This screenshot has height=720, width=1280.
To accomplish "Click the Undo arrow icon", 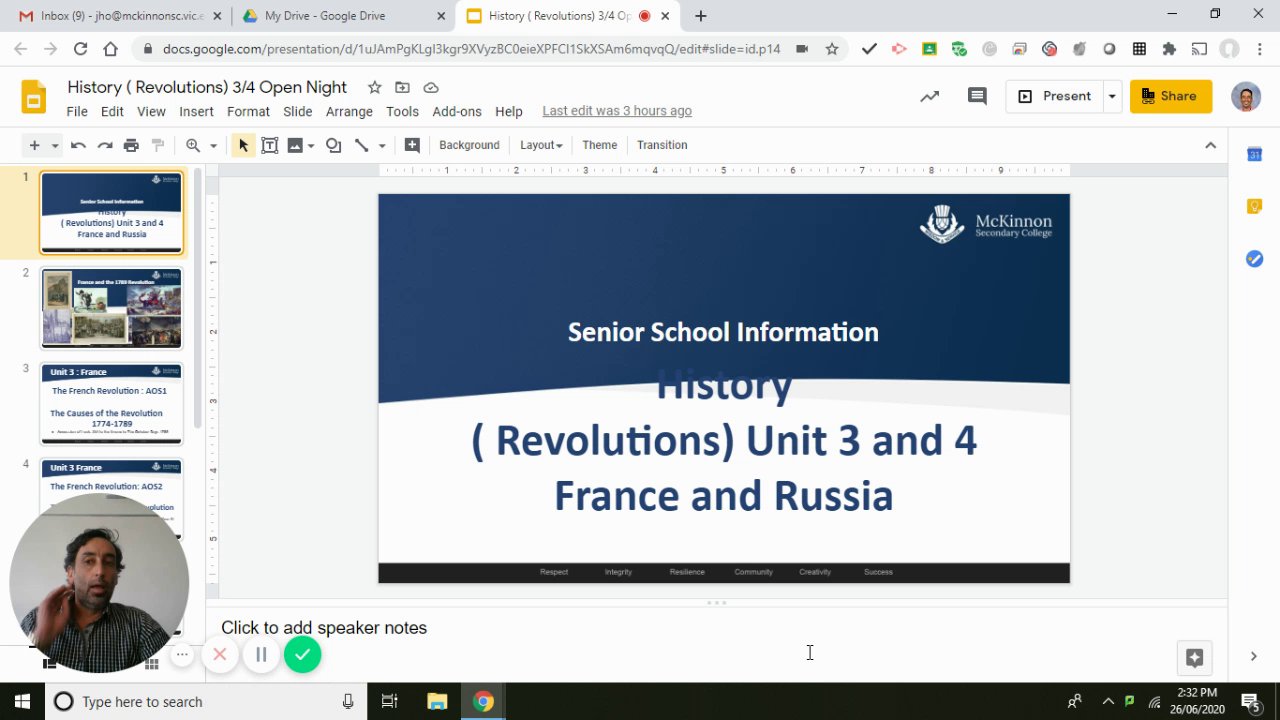I will click(78, 145).
